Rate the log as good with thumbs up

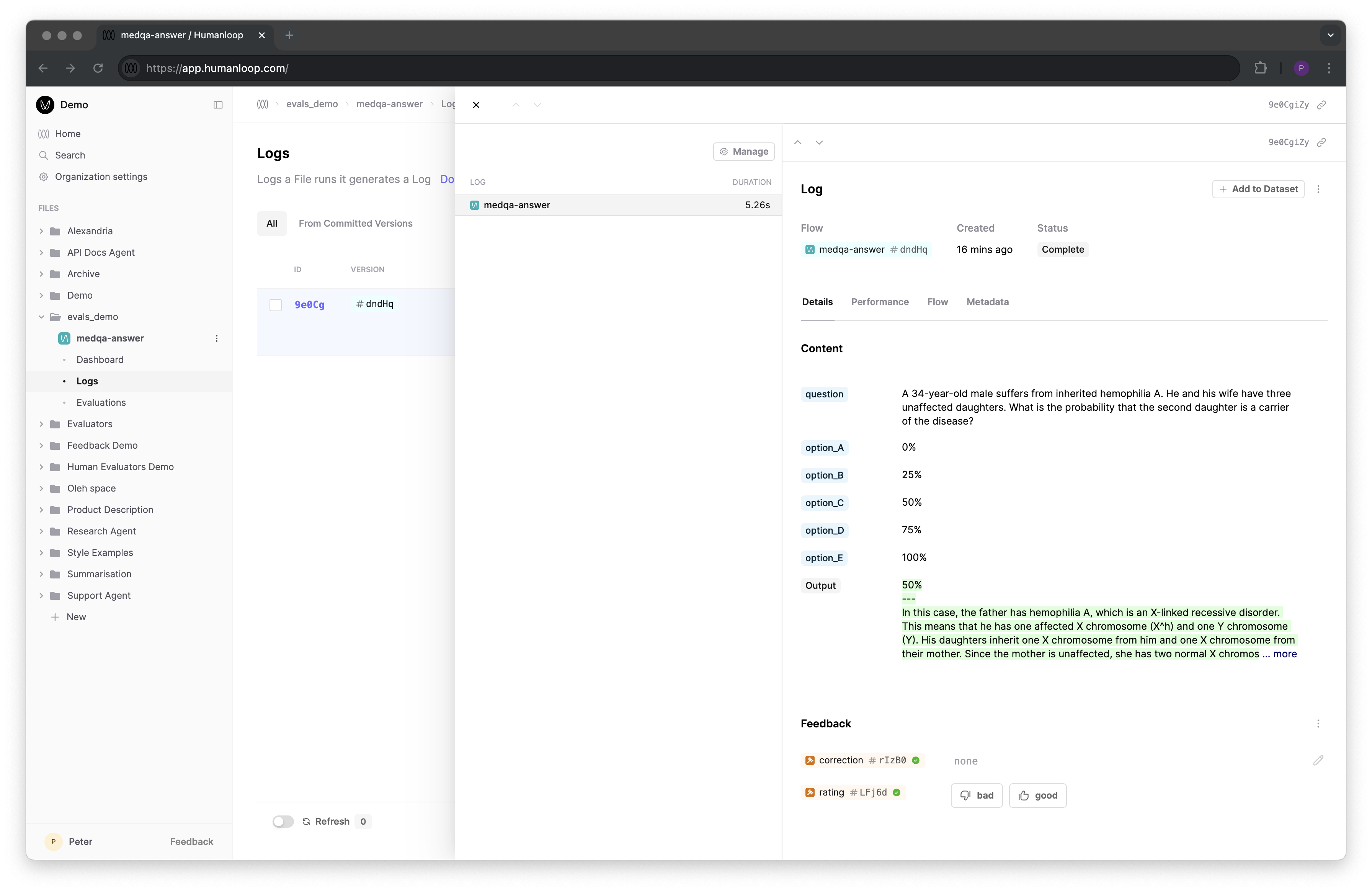(1037, 795)
